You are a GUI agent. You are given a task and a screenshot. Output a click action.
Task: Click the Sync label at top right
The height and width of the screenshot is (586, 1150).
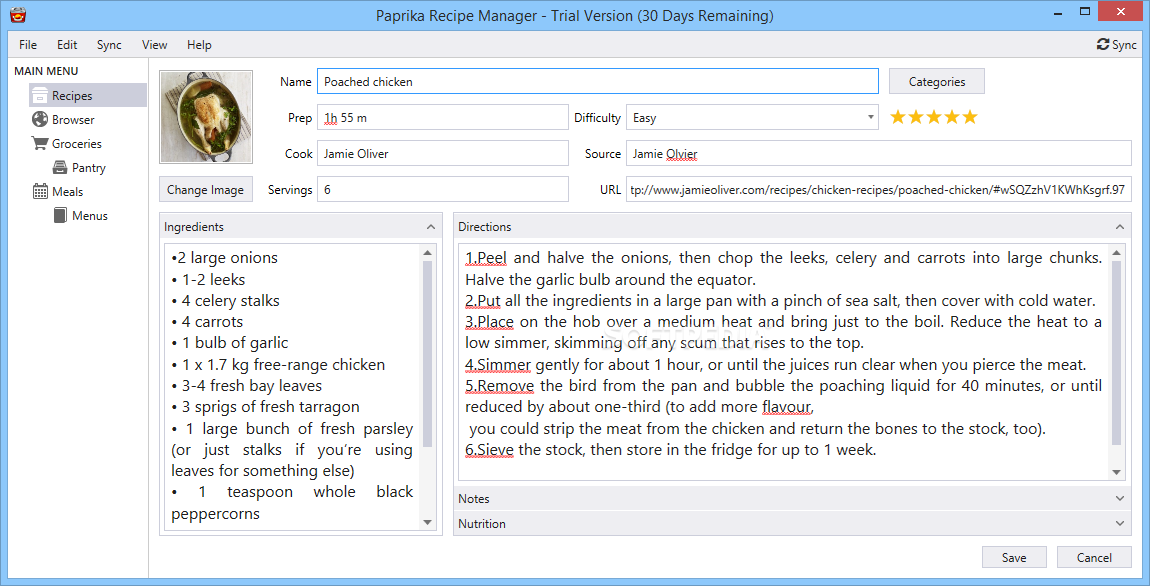[x=1124, y=45]
